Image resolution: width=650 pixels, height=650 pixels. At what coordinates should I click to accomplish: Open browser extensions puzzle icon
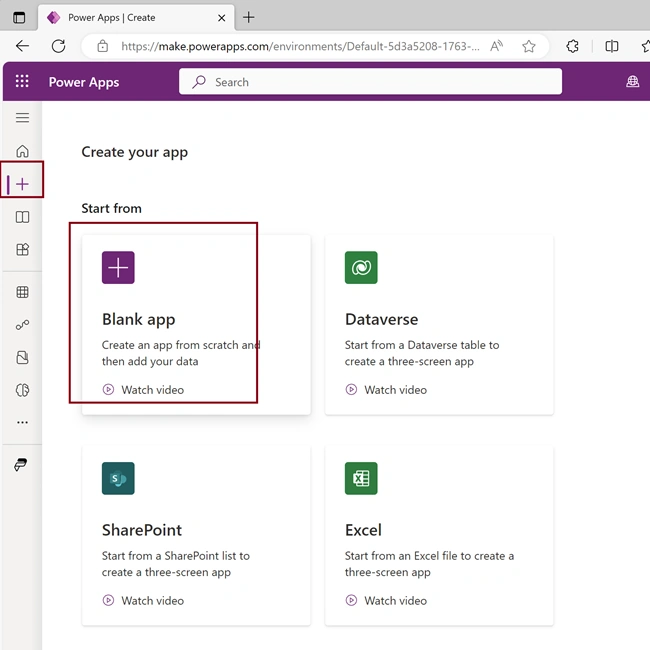(572, 46)
